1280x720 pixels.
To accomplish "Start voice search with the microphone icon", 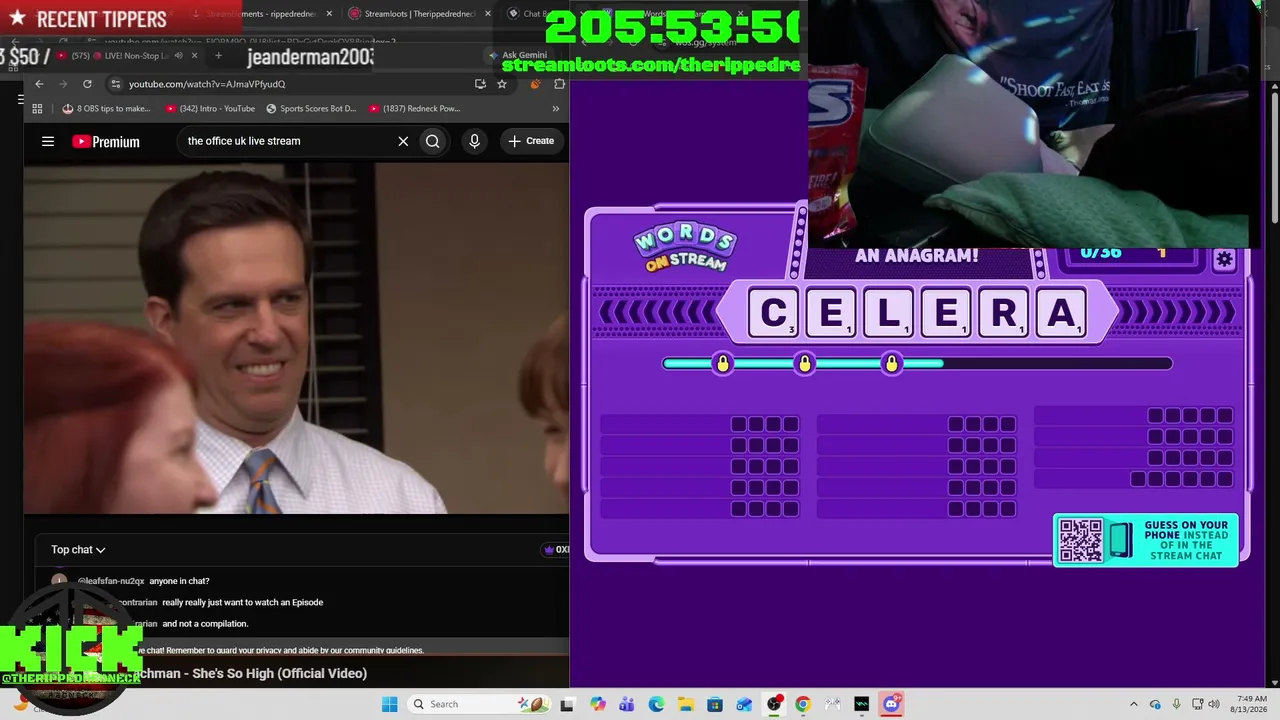I will click(475, 141).
